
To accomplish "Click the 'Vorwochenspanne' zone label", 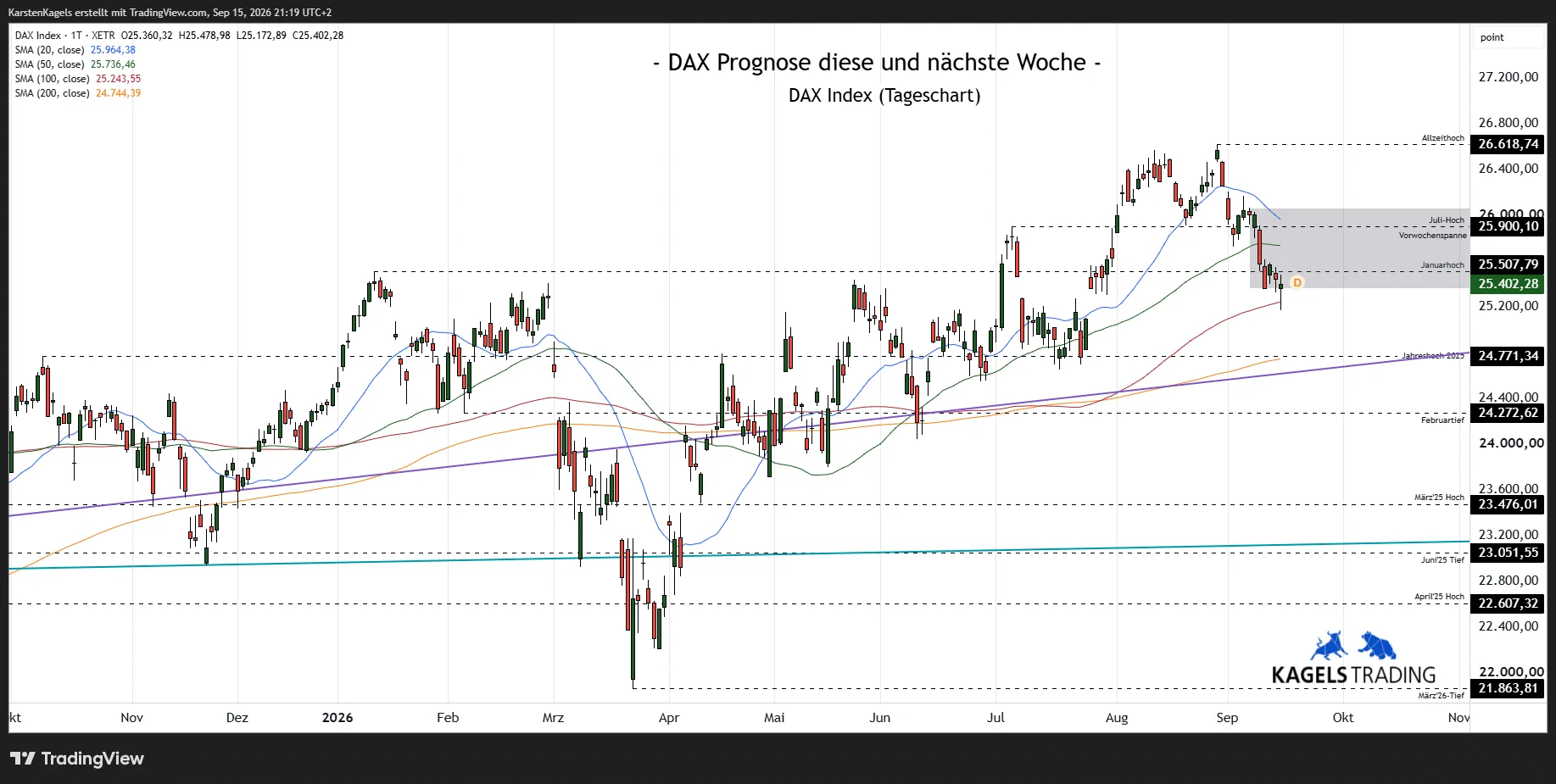I will tap(1432, 236).
